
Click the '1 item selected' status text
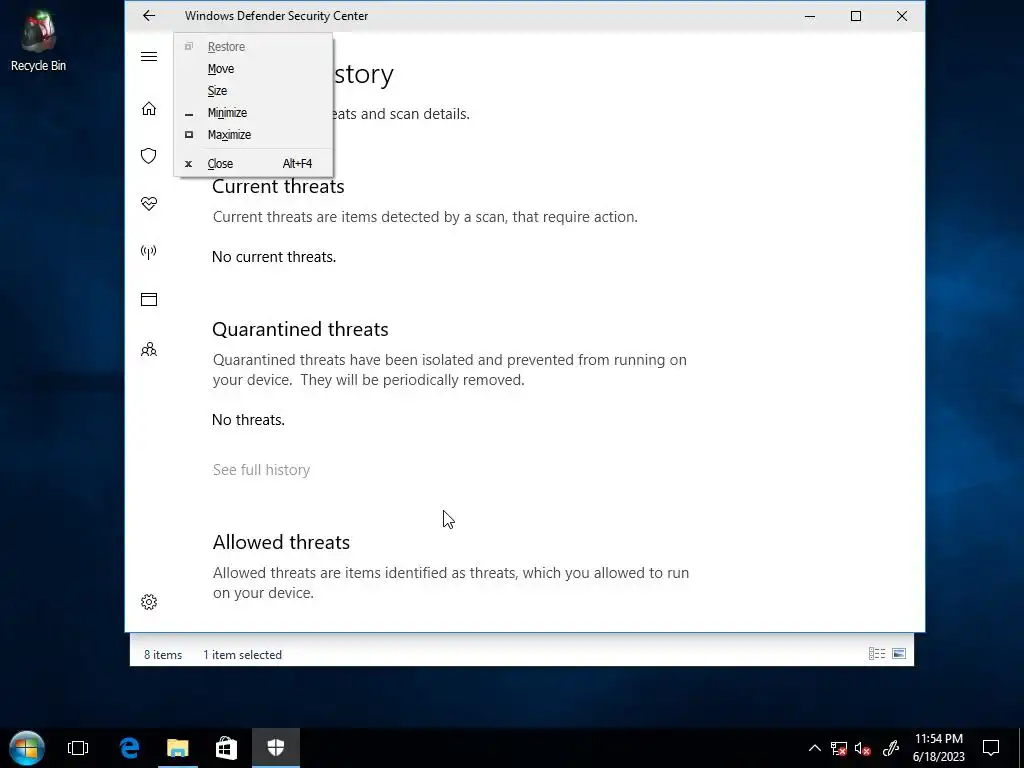(x=242, y=654)
